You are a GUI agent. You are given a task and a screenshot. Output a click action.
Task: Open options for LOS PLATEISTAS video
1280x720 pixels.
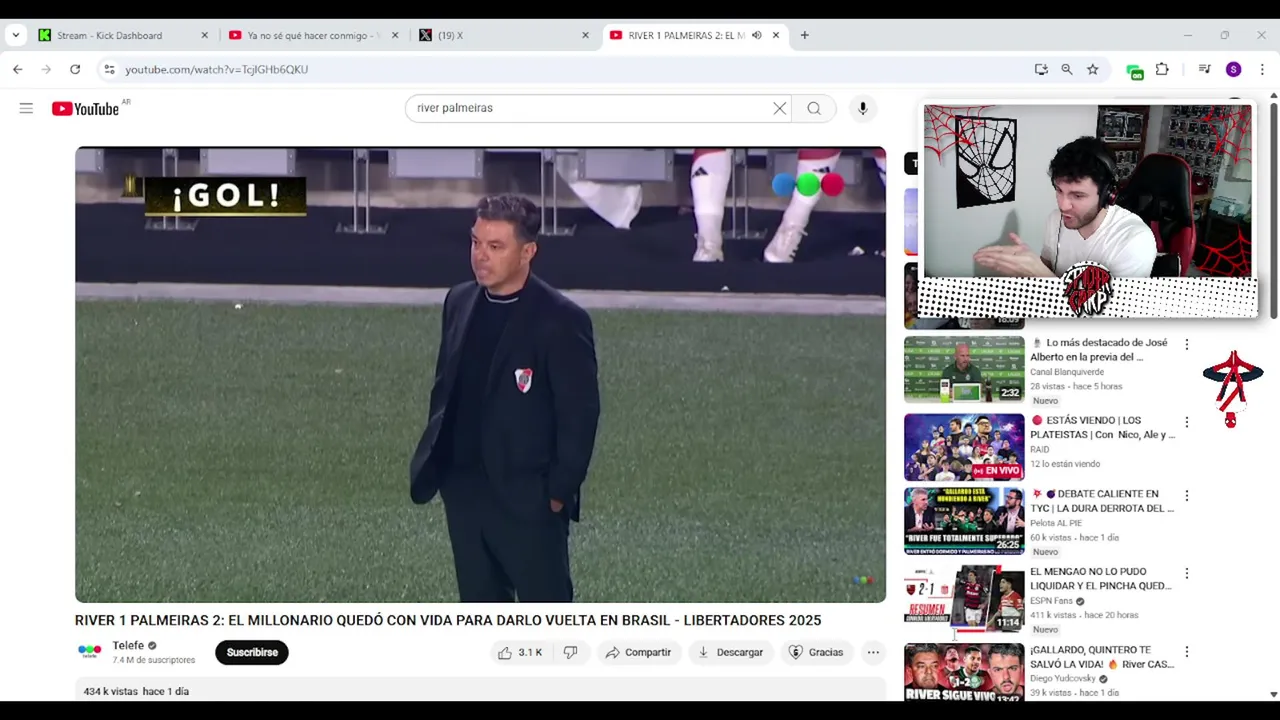point(1187,422)
